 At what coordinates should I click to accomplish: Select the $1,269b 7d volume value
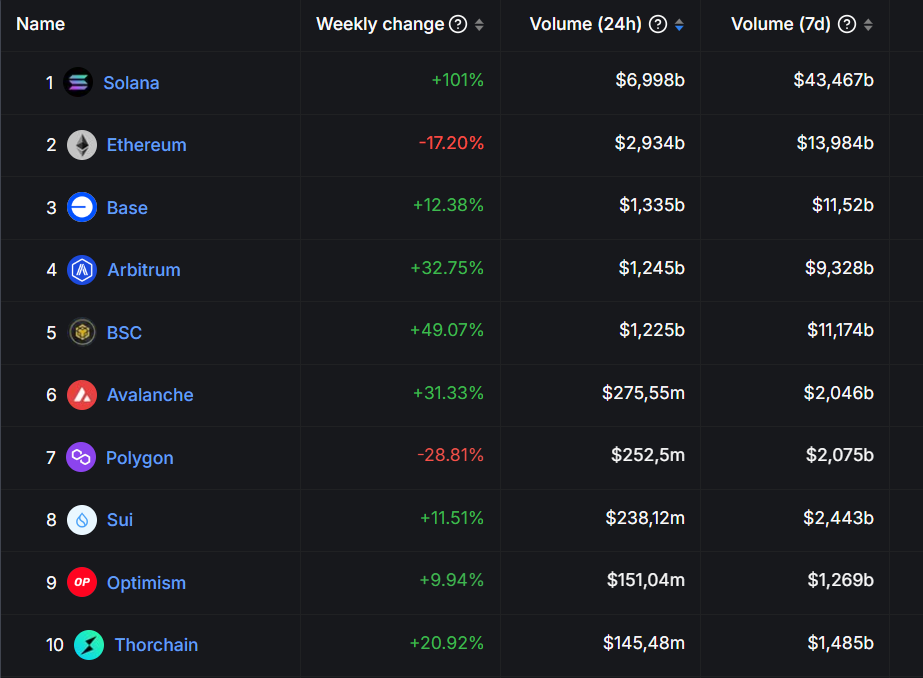point(841,580)
